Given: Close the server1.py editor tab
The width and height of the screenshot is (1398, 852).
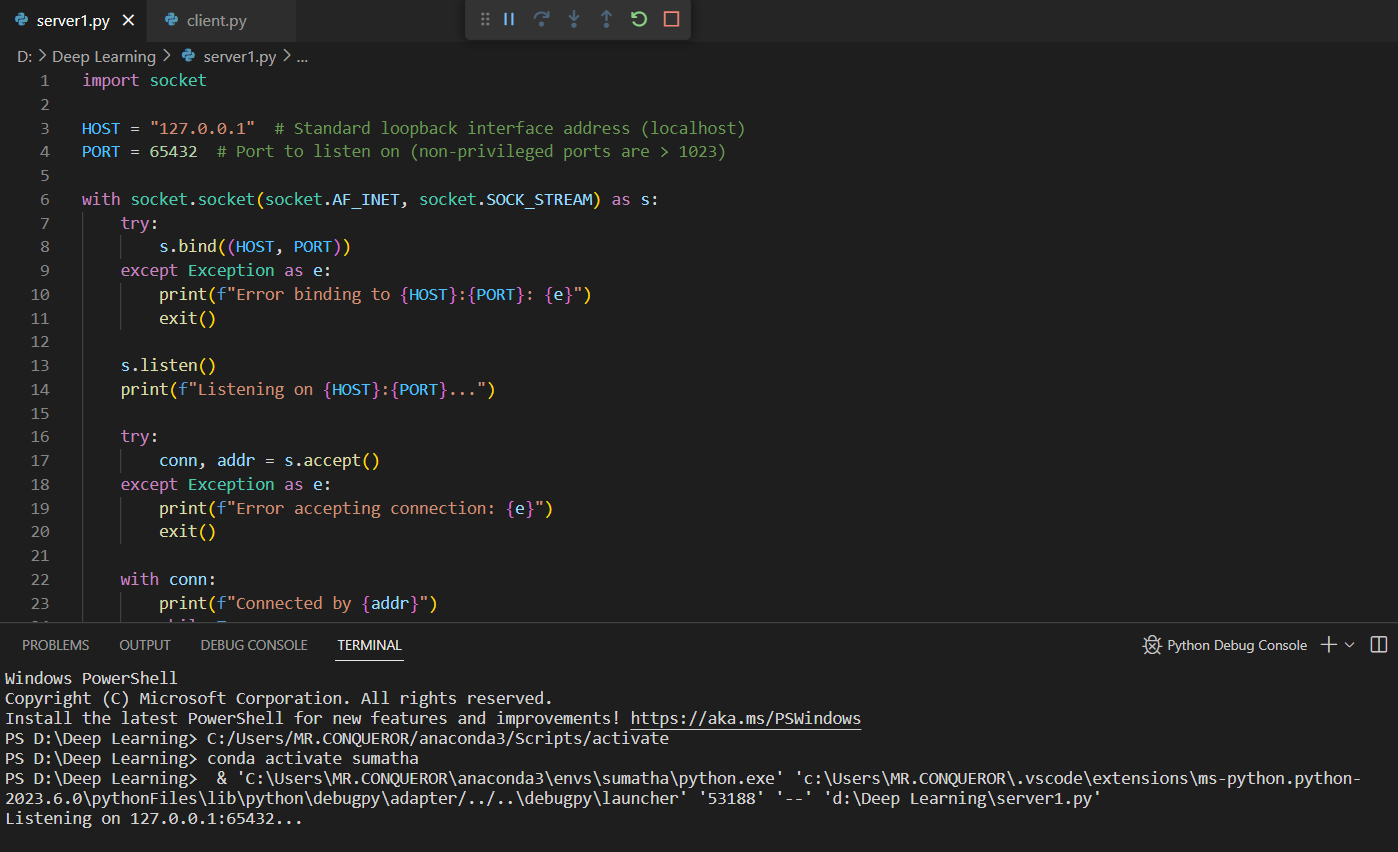Looking at the screenshot, I should 128,20.
